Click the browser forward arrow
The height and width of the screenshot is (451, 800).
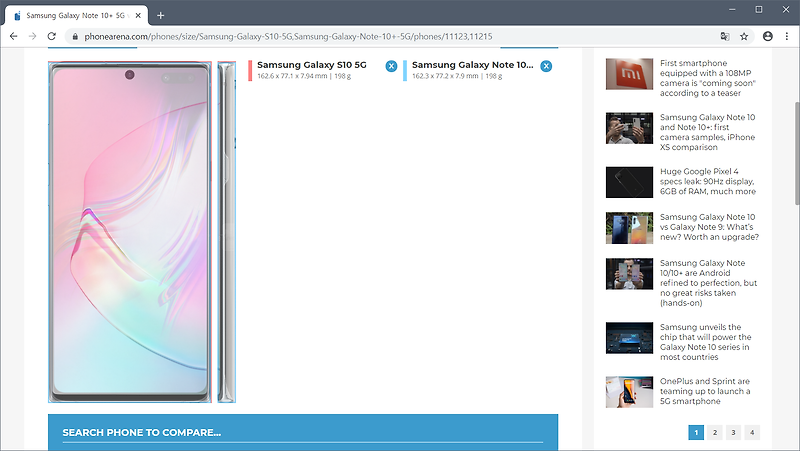point(33,36)
